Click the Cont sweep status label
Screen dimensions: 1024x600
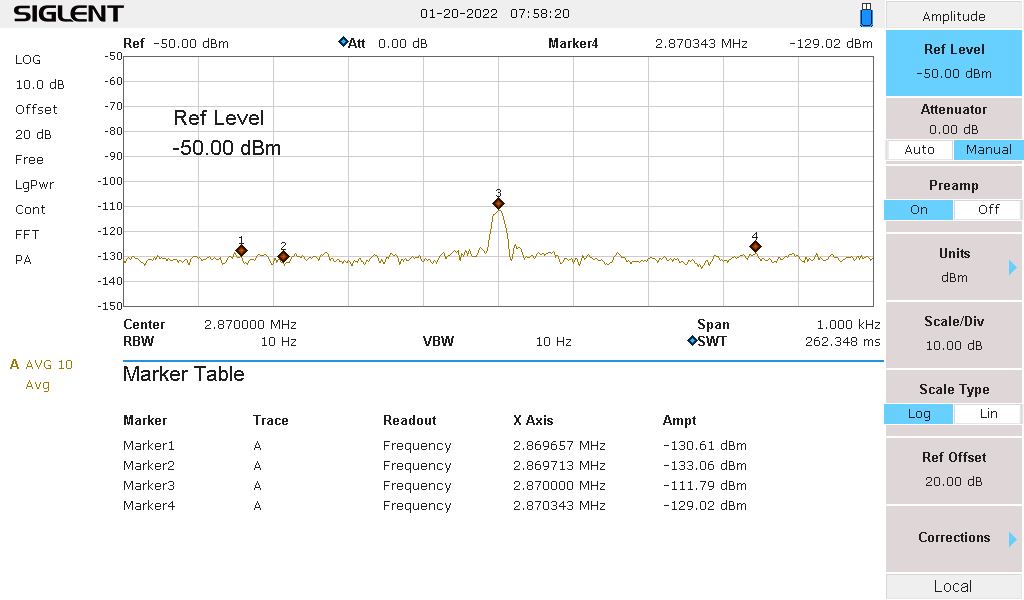pos(30,210)
